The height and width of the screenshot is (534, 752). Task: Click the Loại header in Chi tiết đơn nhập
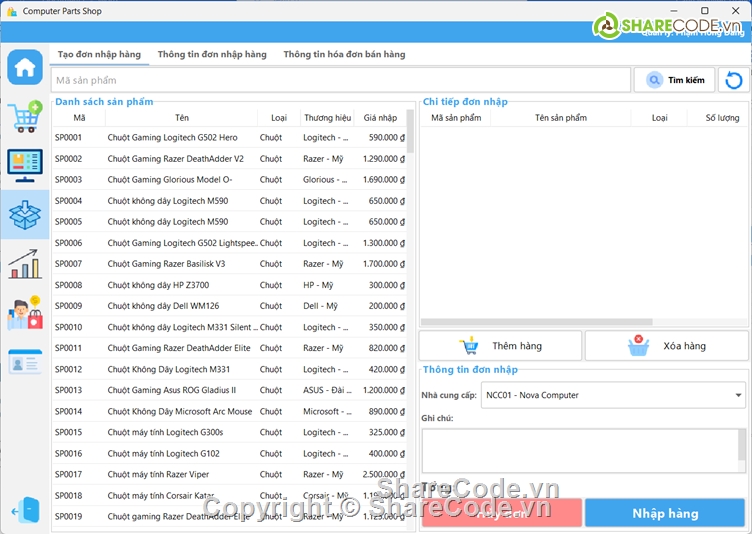tap(659, 118)
